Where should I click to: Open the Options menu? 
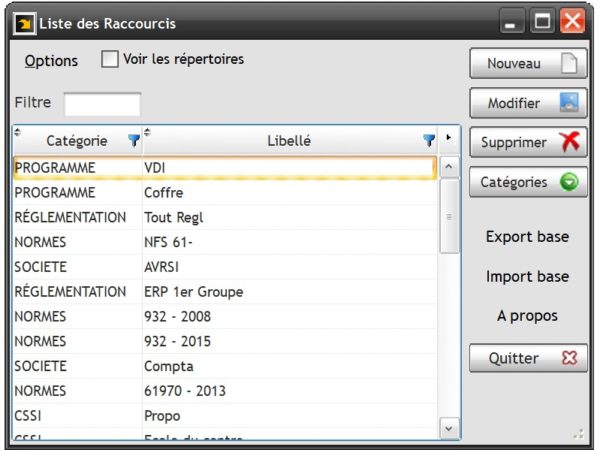coord(51,61)
